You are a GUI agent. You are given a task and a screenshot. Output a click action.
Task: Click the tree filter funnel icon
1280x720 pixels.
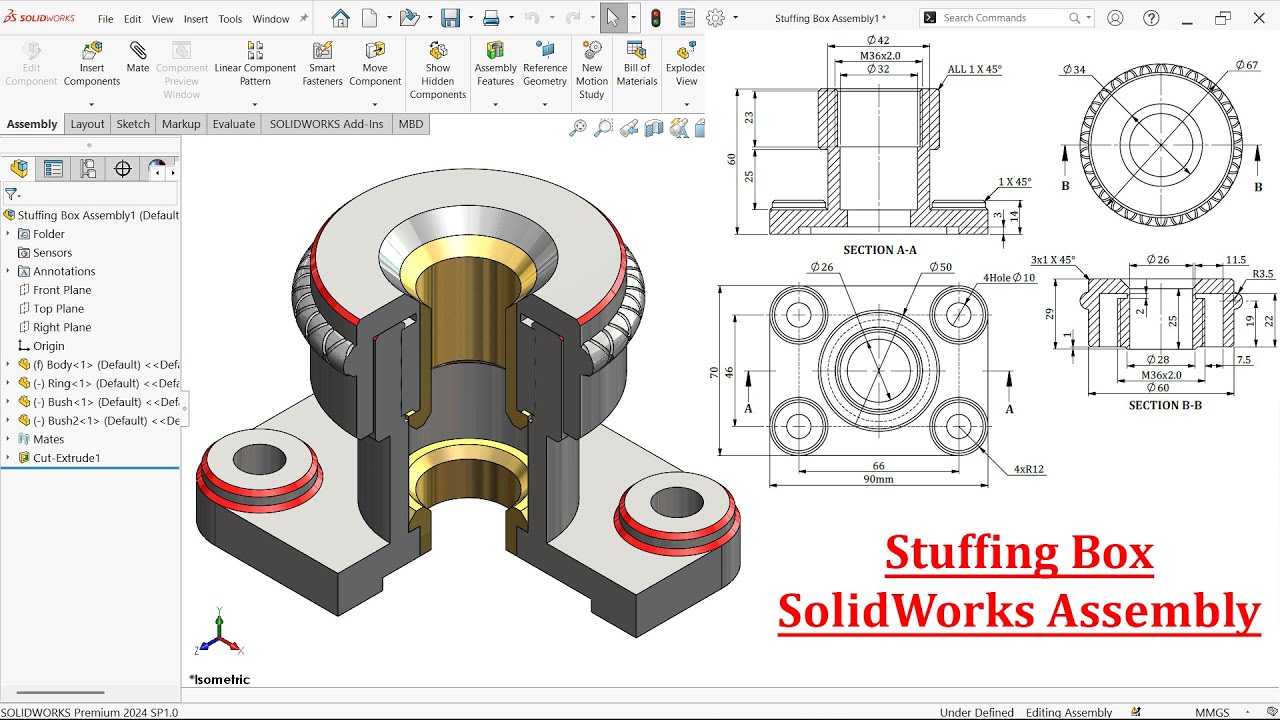(11, 194)
